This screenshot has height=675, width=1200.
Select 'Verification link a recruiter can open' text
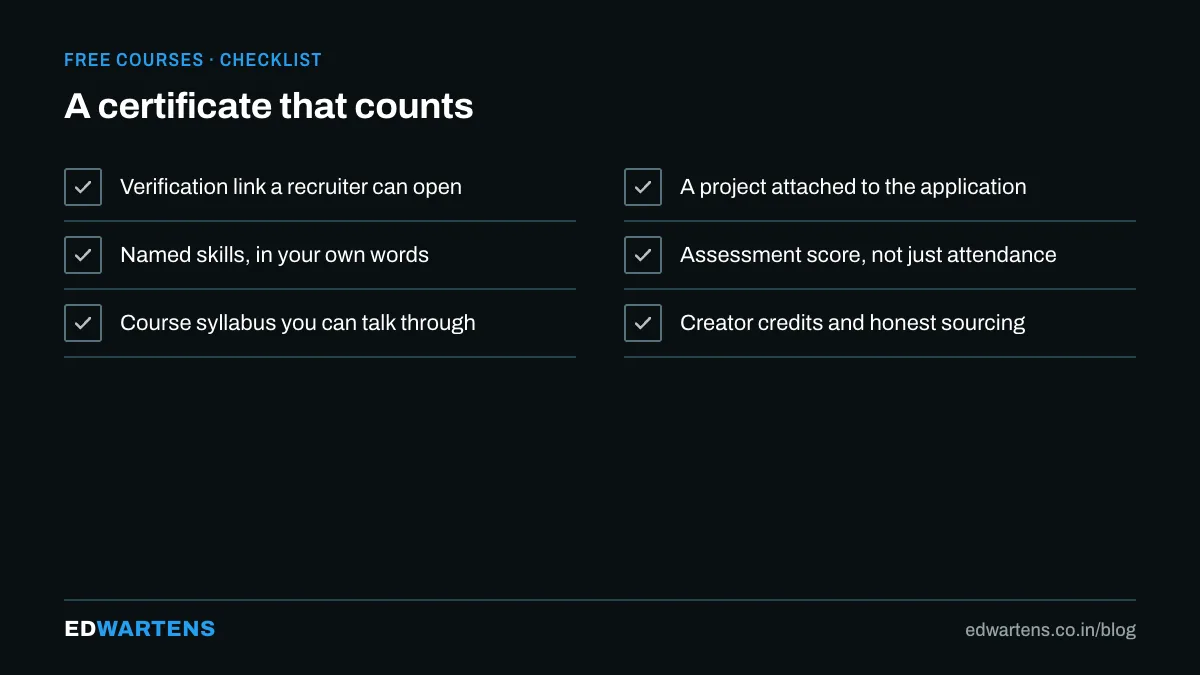coord(291,187)
